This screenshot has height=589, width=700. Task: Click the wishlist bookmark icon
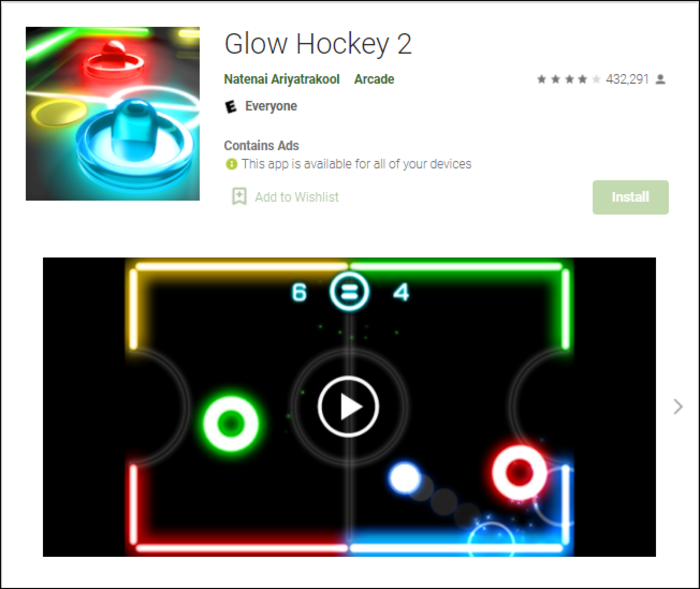coord(239,196)
